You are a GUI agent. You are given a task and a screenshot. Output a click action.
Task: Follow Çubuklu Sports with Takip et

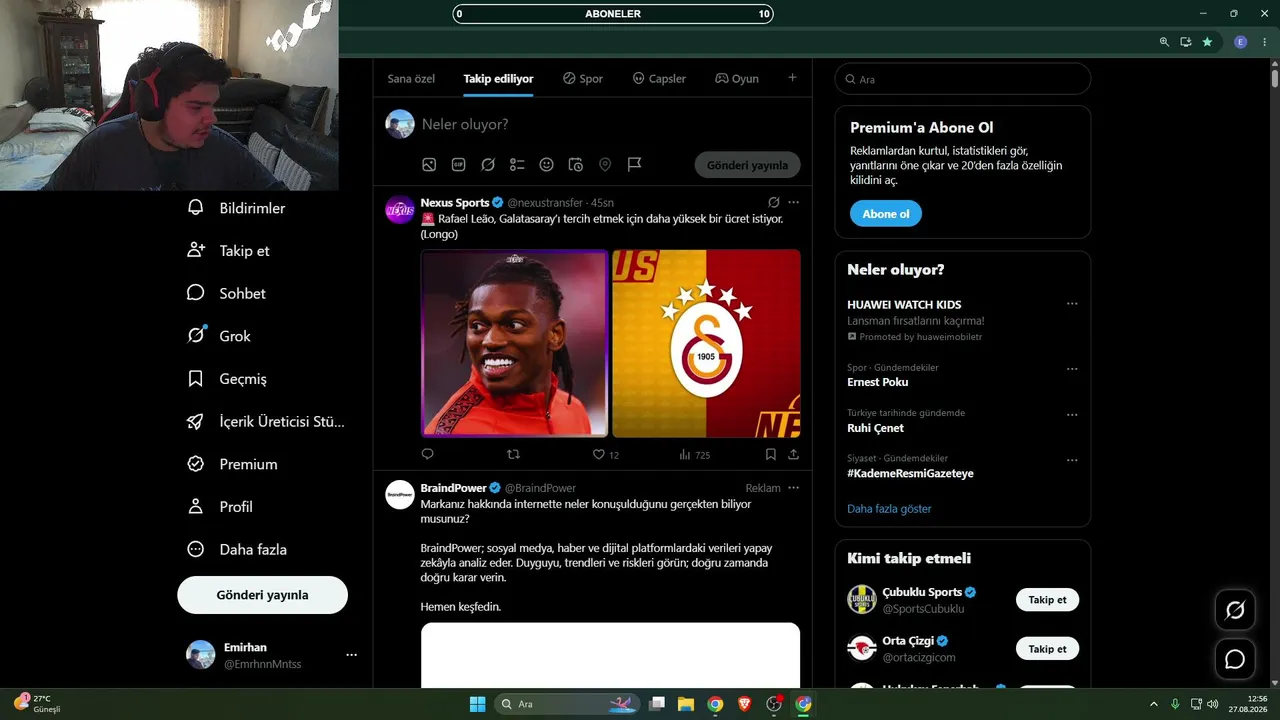1047,600
